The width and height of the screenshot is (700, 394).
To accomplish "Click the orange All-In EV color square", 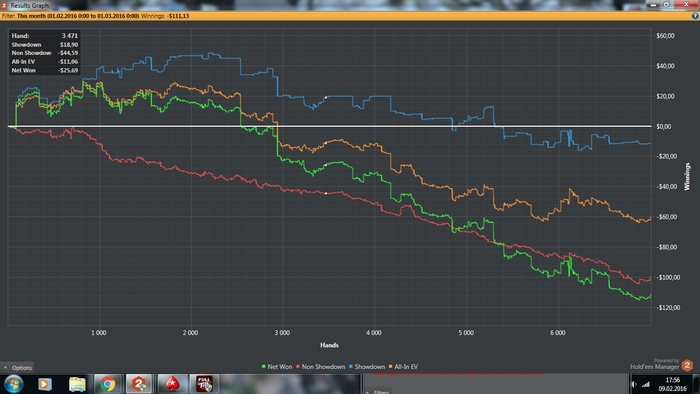I will pos(391,367).
